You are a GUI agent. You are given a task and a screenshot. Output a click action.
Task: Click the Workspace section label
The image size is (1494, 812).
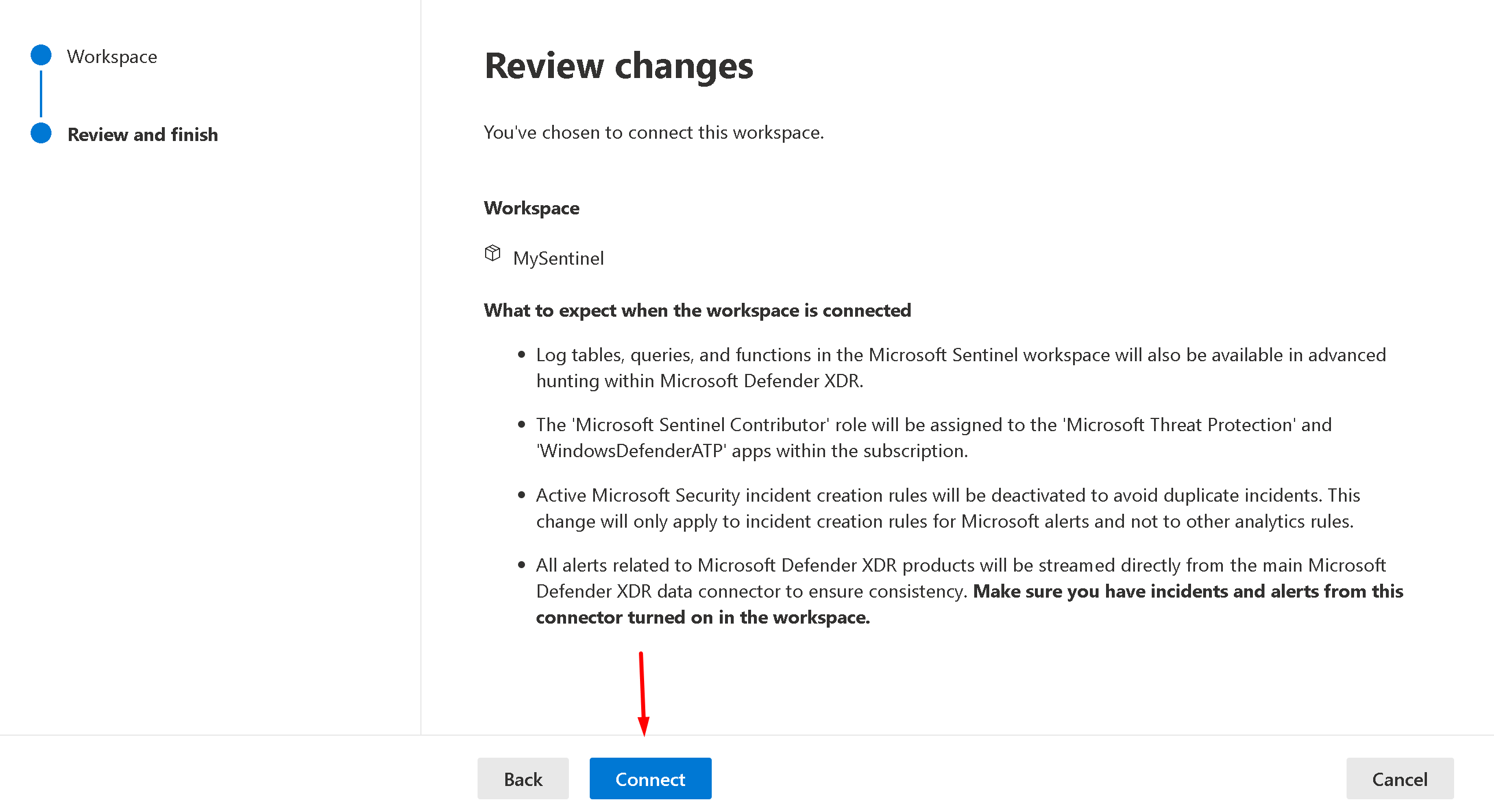coord(531,208)
